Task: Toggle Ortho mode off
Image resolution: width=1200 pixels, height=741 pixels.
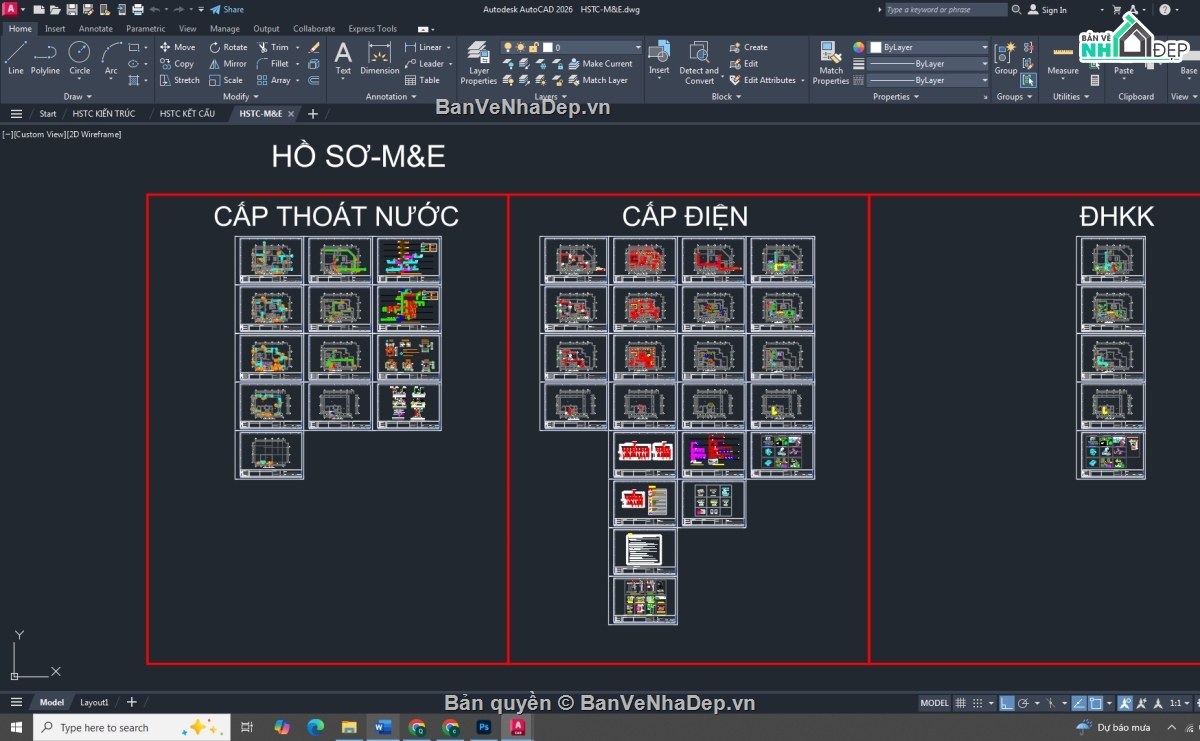Action: [x=1007, y=704]
